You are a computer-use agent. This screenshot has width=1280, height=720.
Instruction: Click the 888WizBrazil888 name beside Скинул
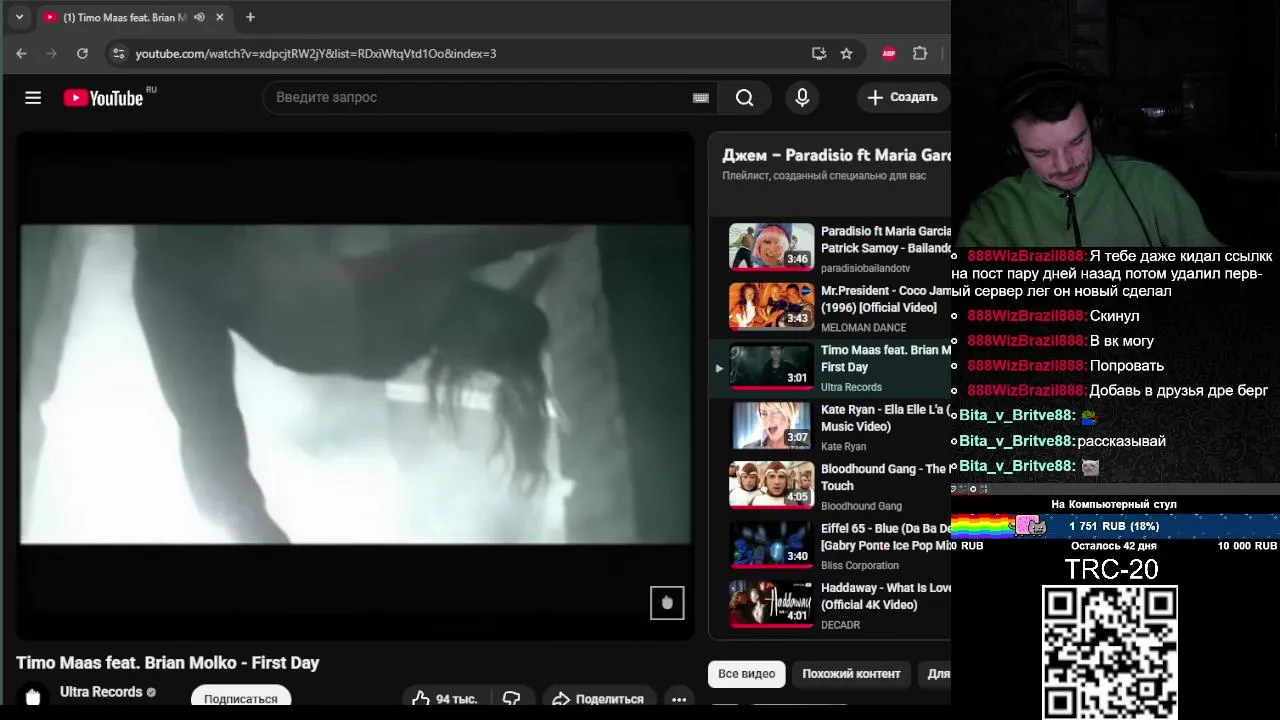pyautogui.click(x=1026, y=316)
